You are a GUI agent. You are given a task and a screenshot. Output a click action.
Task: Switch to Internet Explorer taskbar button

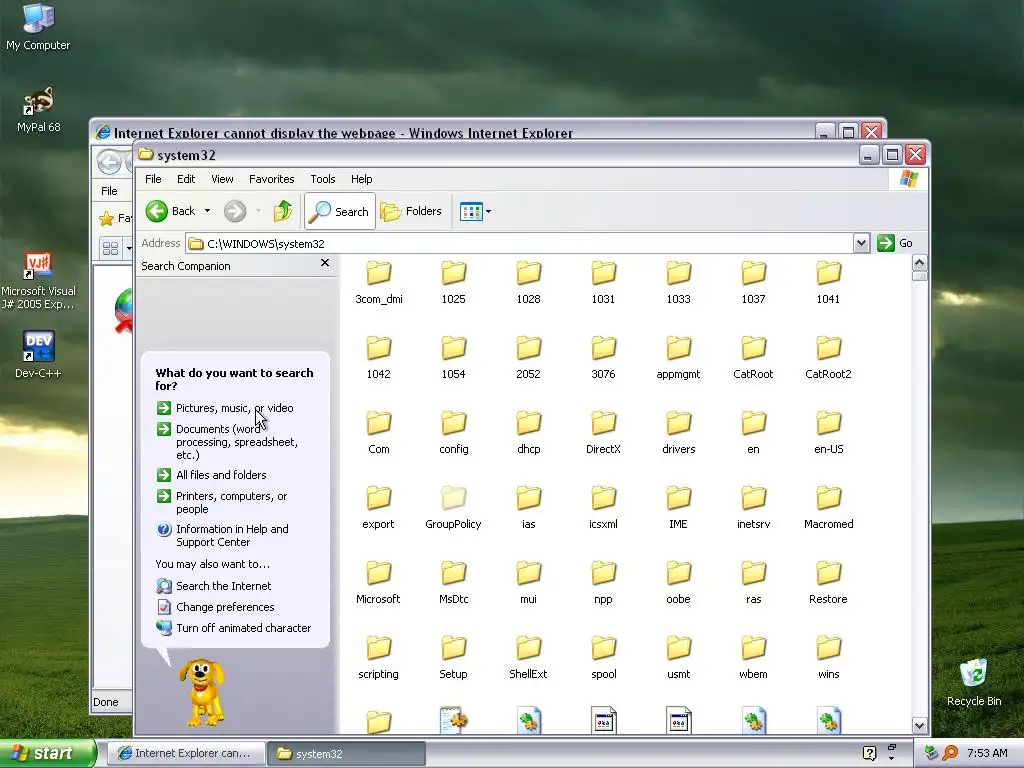[185, 753]
